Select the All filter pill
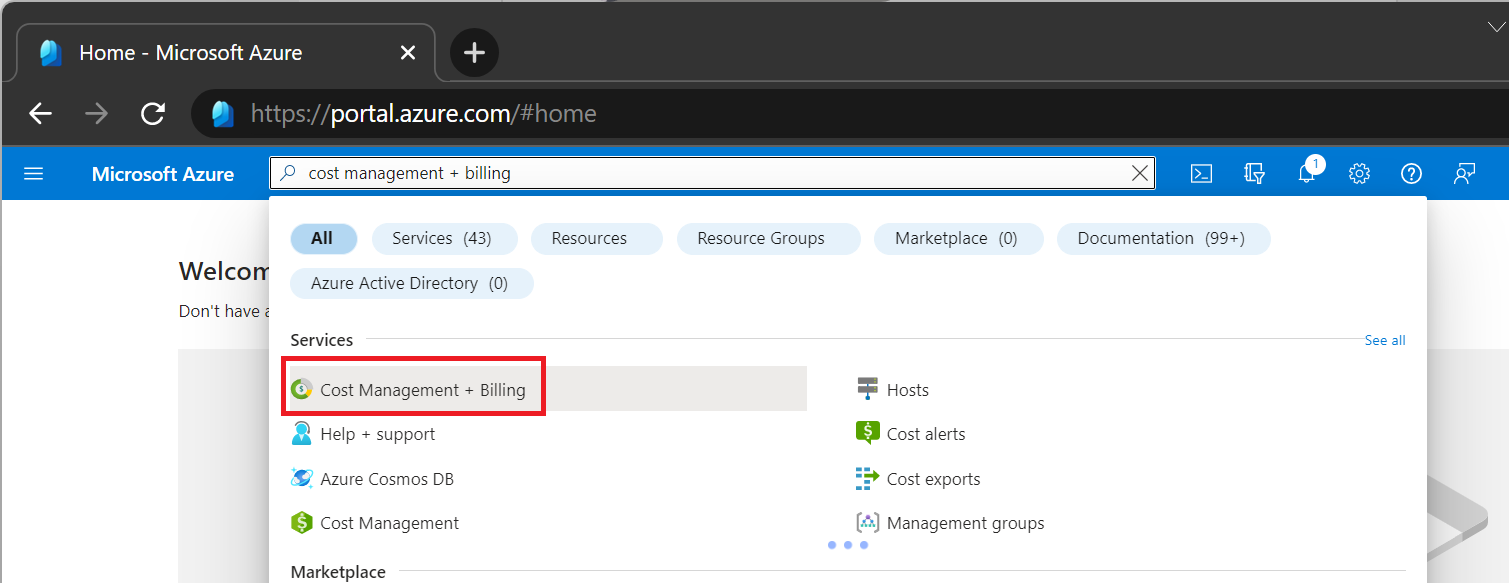Screen dimensions: 1509x583 click(323, 238)
